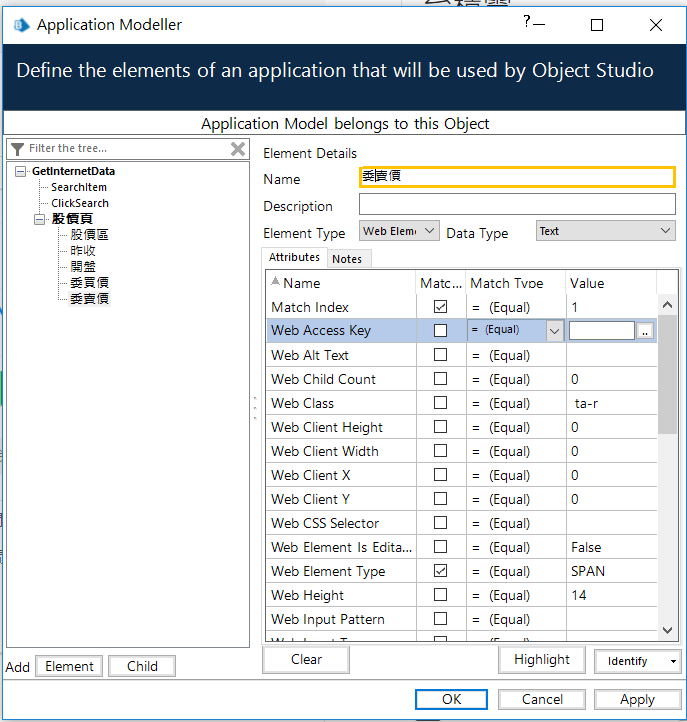This screenshot has width=687, height=722.
Task: Select the Attributes tab
Action: [x=294, y=257]
